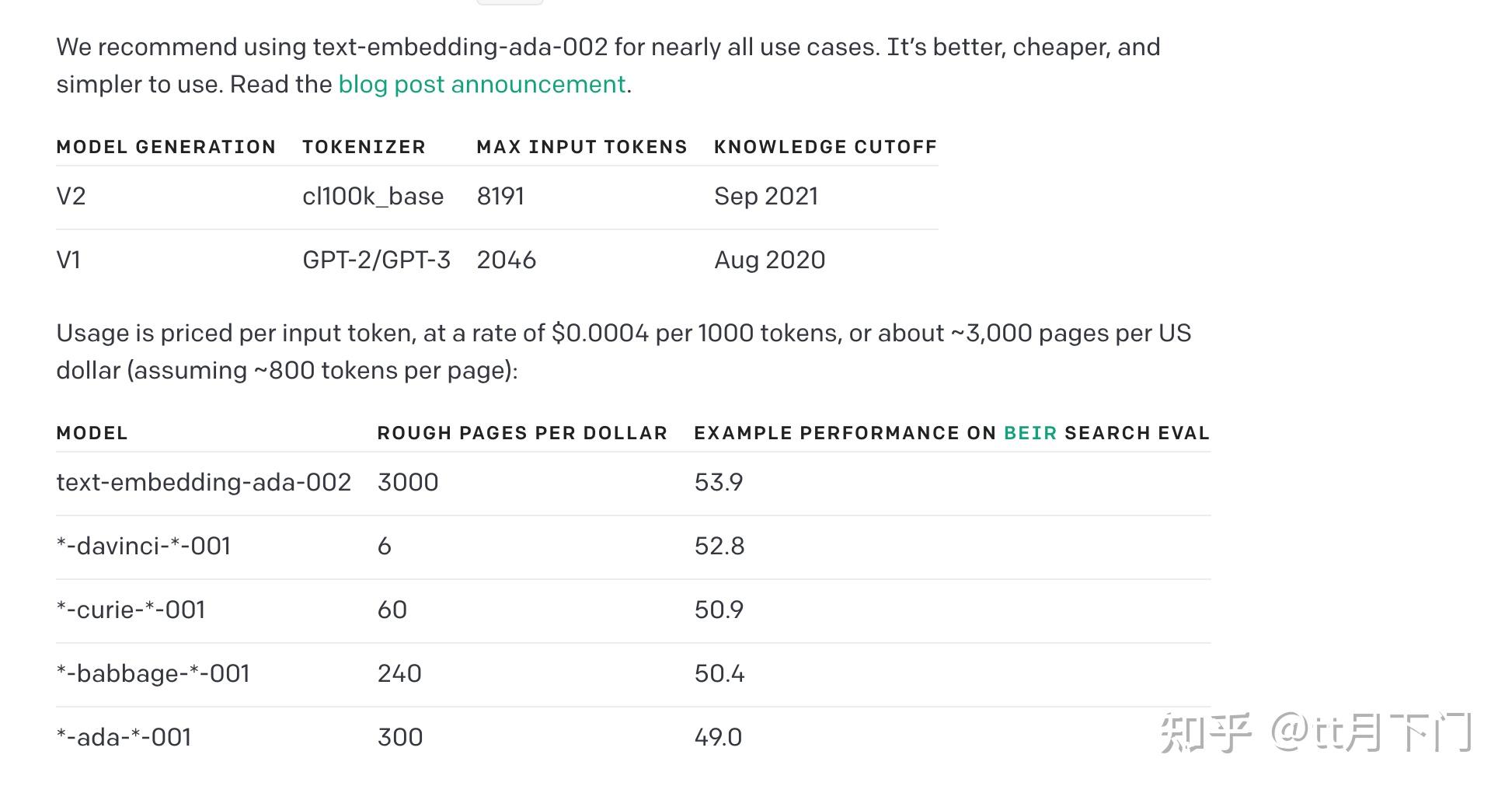Image resolution: width=1512 pixels, height=793 pixels.
Task: Select the 8191 max input tokens value
Action: coord(500,196)
